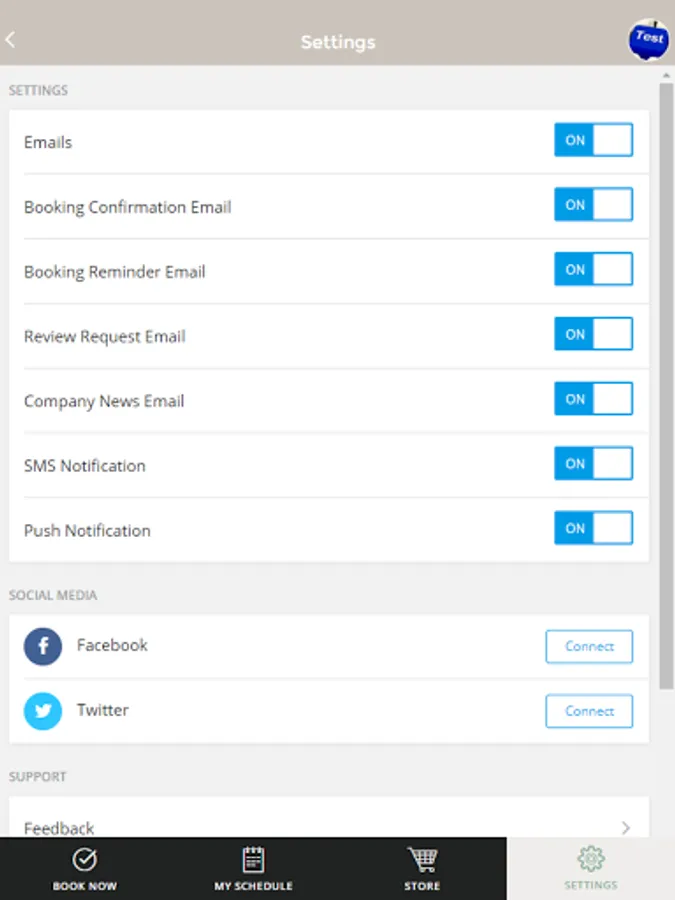
Task: Switch off Review Request Email
Action: coord(593,335)
